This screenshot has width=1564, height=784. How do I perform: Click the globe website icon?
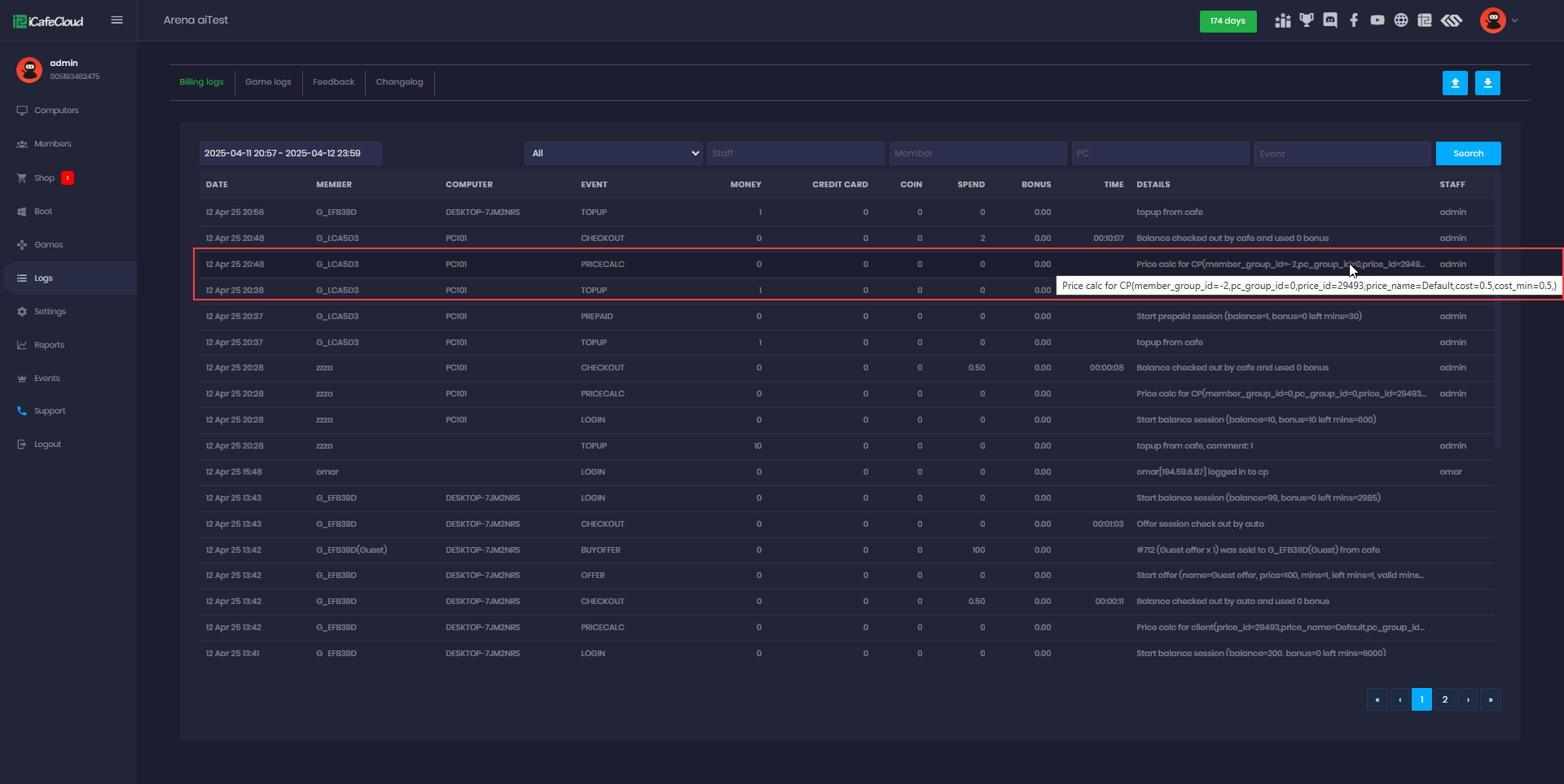(x=1401, y=20)
